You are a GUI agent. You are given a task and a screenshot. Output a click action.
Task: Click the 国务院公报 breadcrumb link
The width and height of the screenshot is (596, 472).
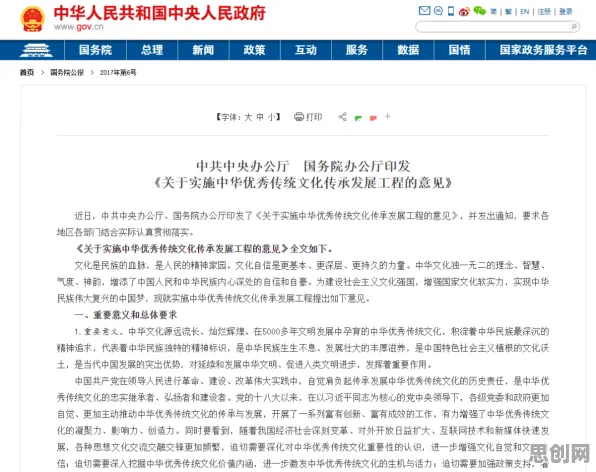(x=67, y=72)
